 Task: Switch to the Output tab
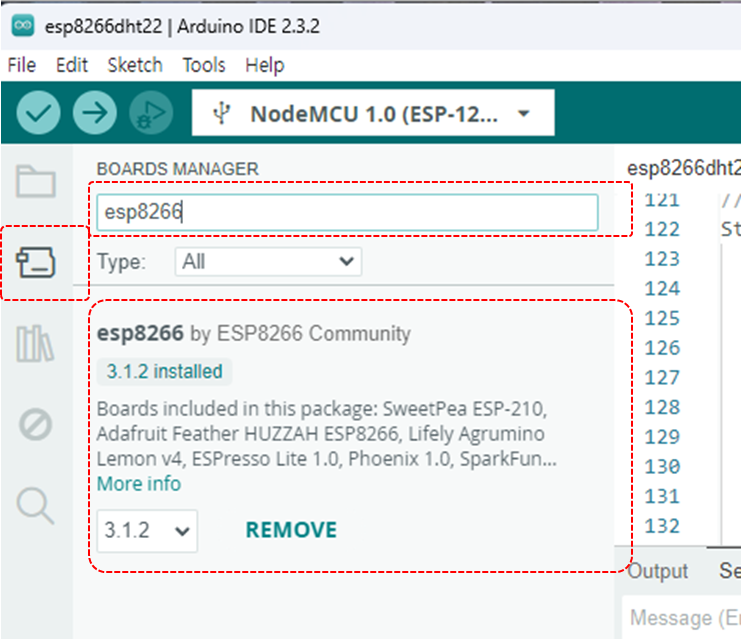click(657, 571)
